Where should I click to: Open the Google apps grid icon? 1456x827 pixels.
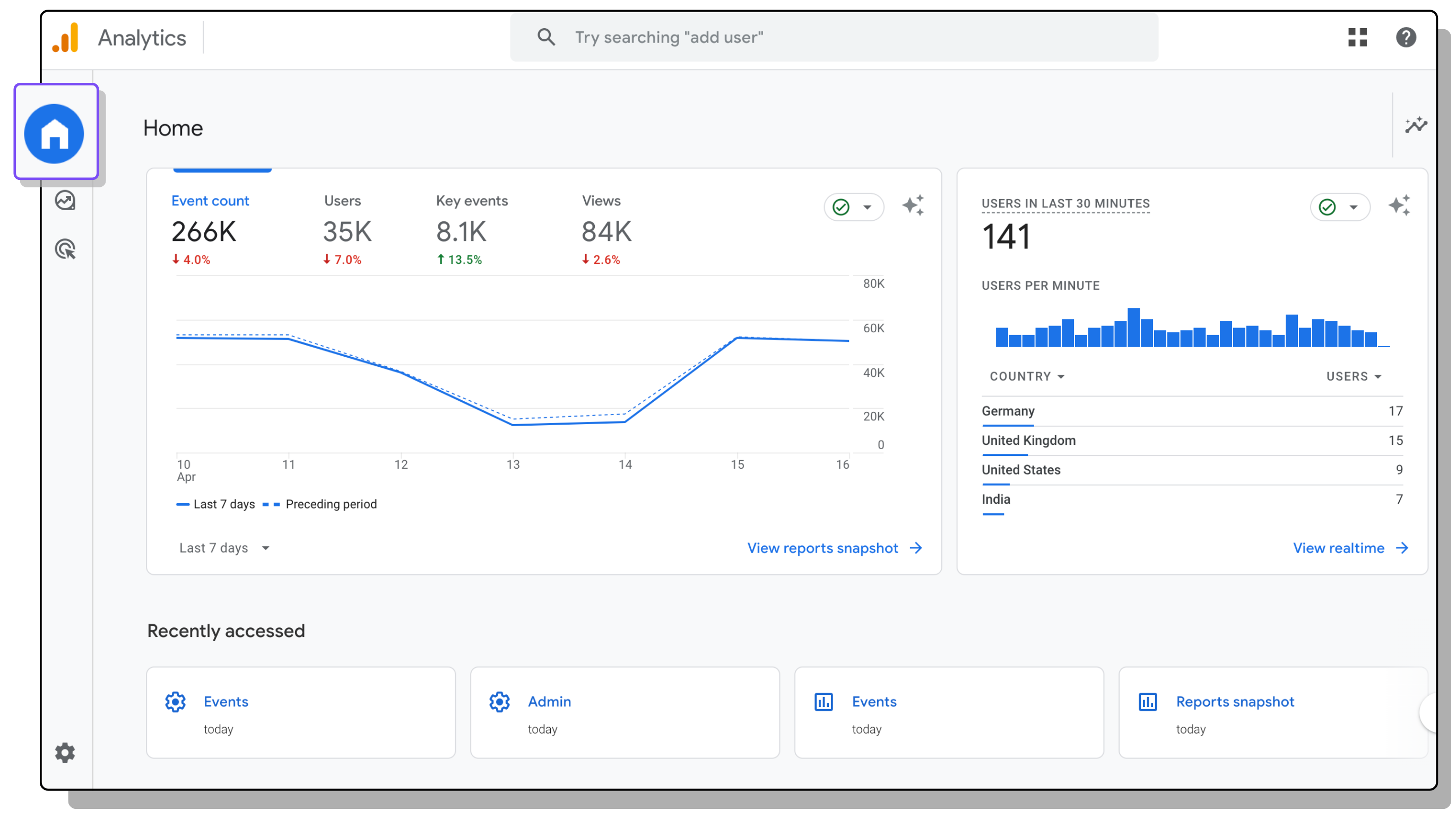pos(1357,38)
